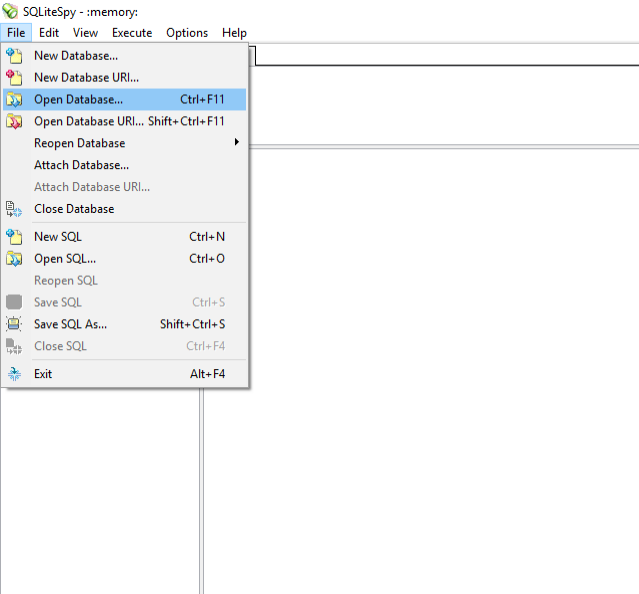
Task: Open the File menu
Action: click(x=16, y=33)
